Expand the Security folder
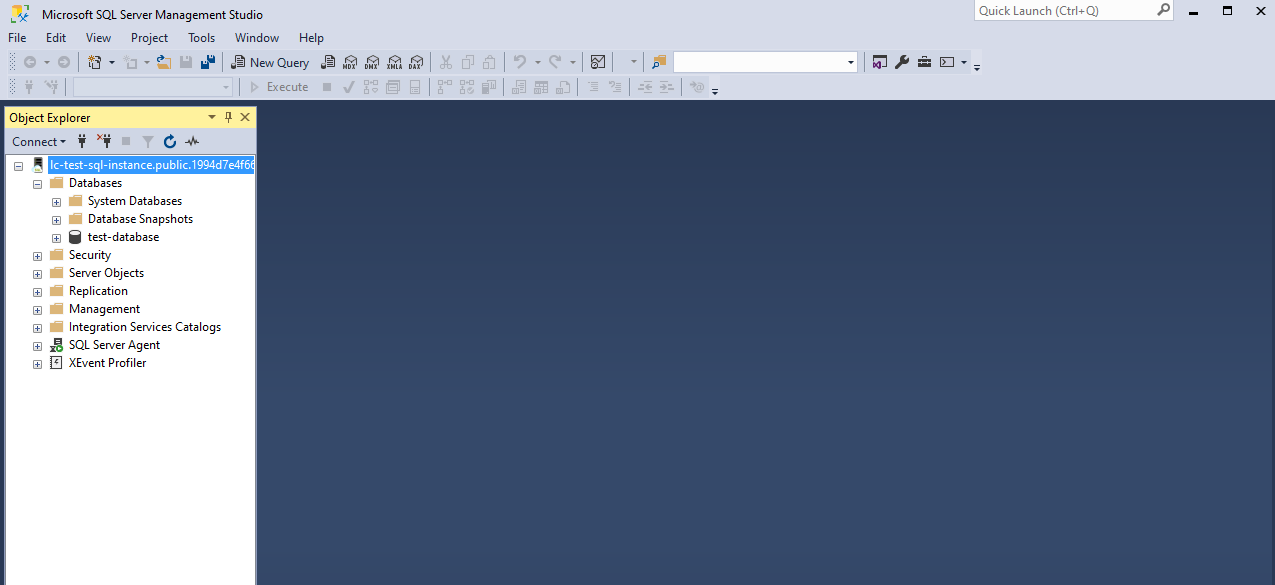This screenshot has height=585, width=1275. click(x=37, y=256)
